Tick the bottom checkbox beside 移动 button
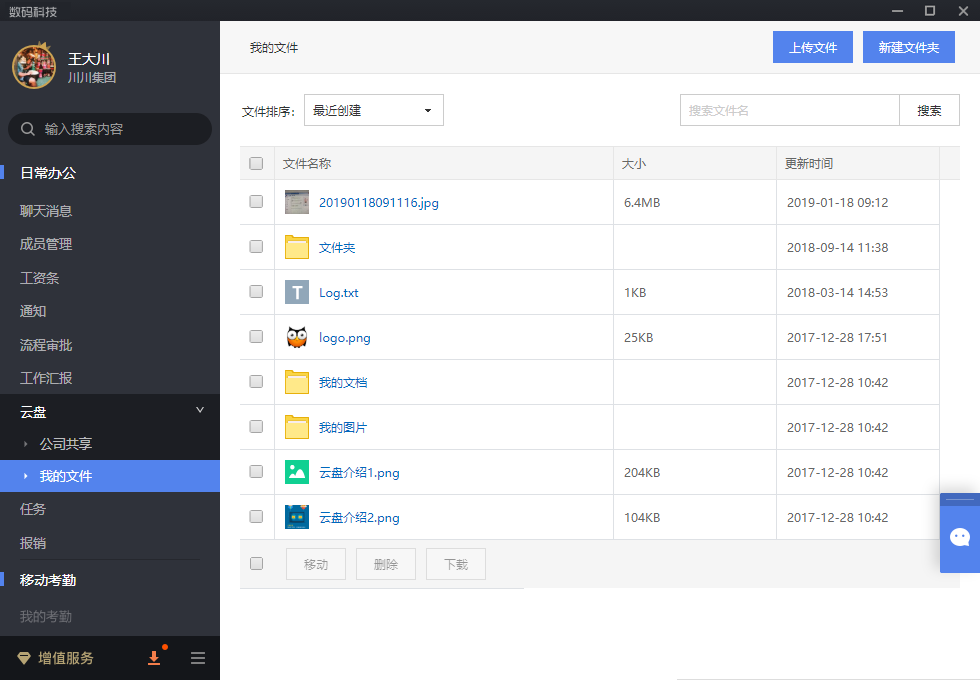The width and height of the screenshot is (980, 680). (256, 563)
